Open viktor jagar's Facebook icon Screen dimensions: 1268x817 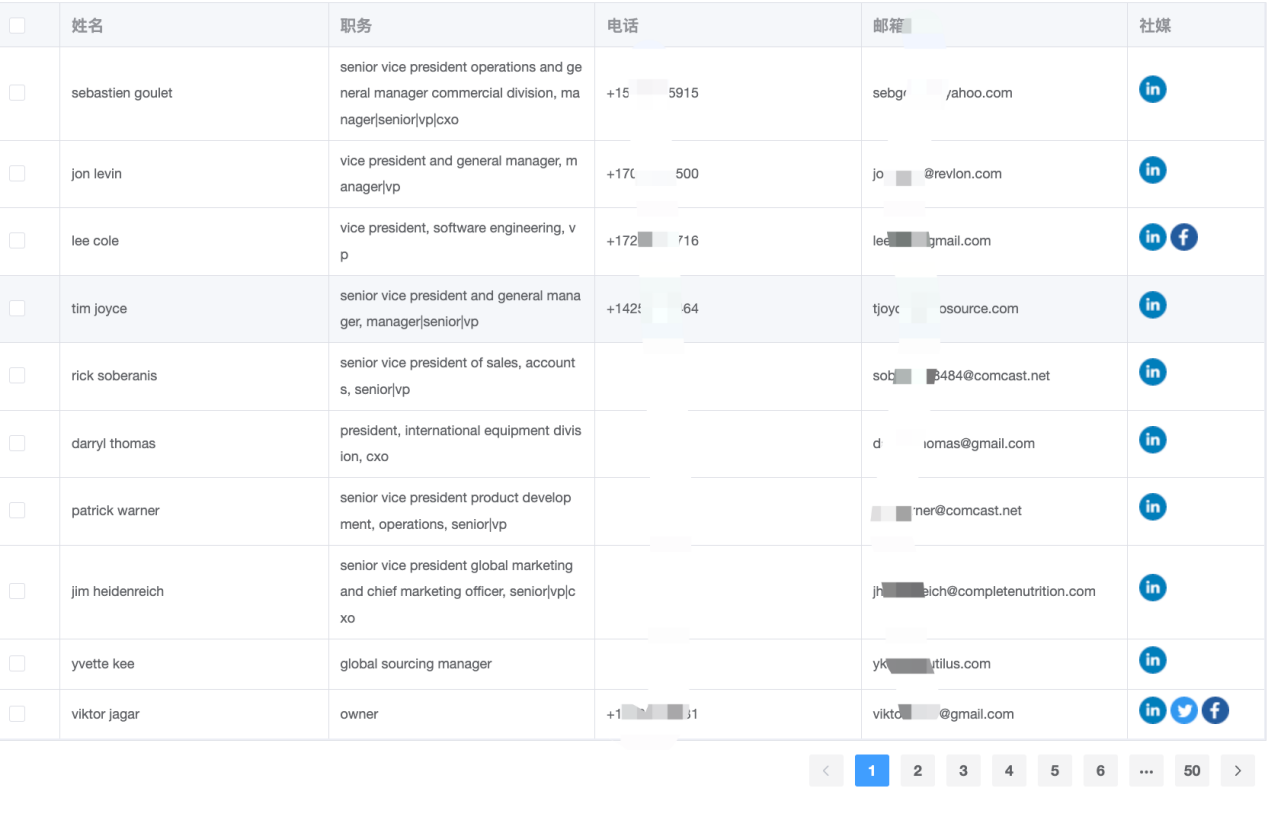pyautogui.click(x=1215, y=710)
